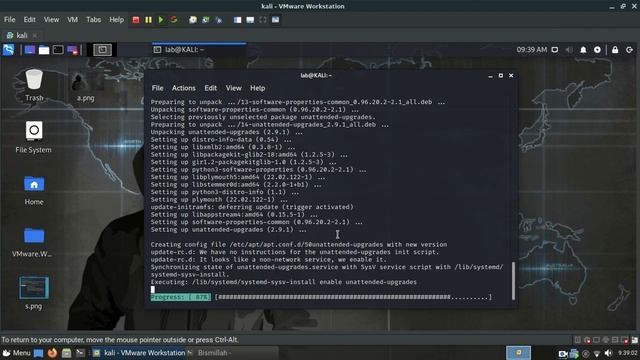Screen dimensions: 640x360
Task: Close the kali VM tab
Action: click(35, 36)
